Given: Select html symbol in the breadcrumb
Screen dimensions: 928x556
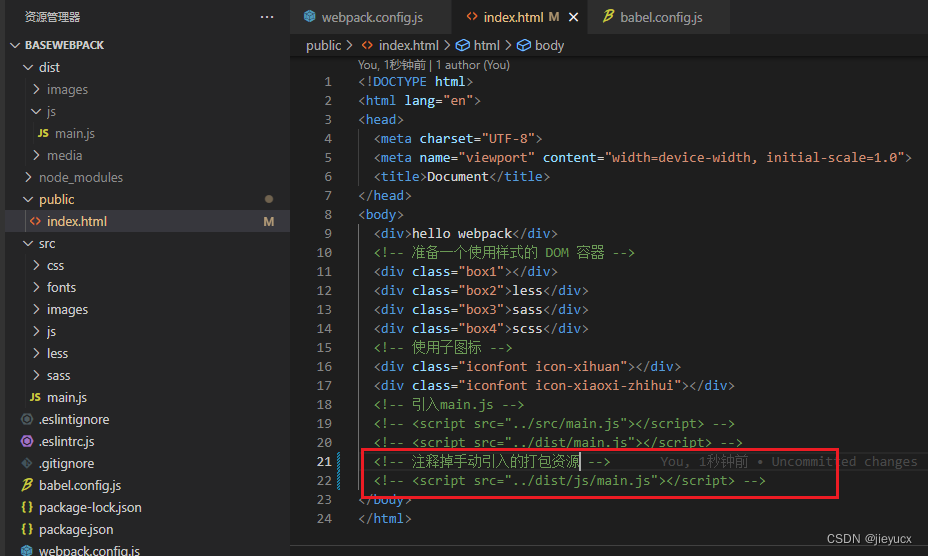Looking at the screenshot, I should pyautogui.click(x=486, y=46).
